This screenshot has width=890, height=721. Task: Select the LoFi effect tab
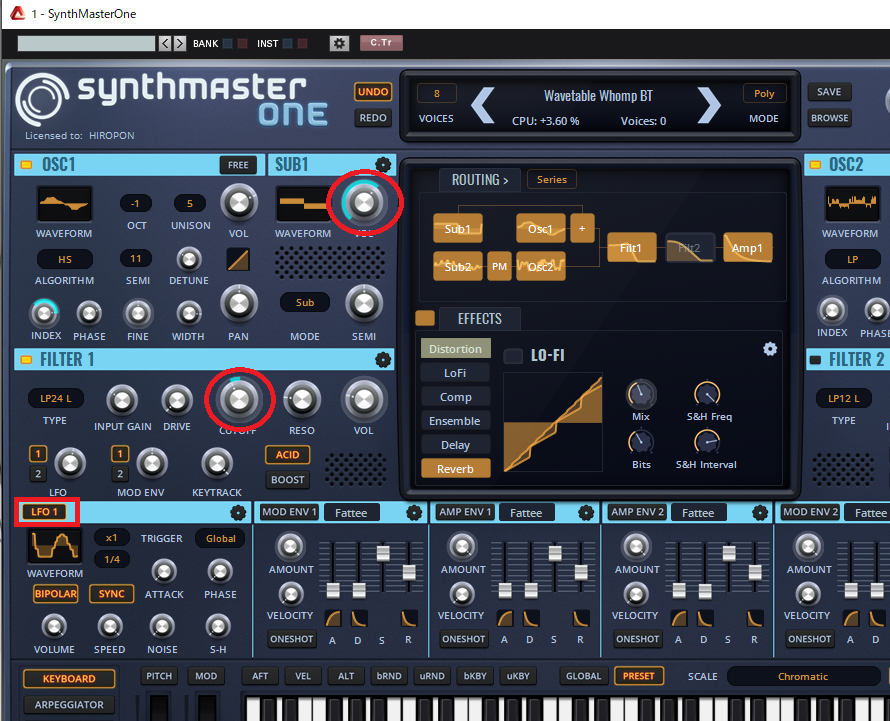(x=455, y=373)
